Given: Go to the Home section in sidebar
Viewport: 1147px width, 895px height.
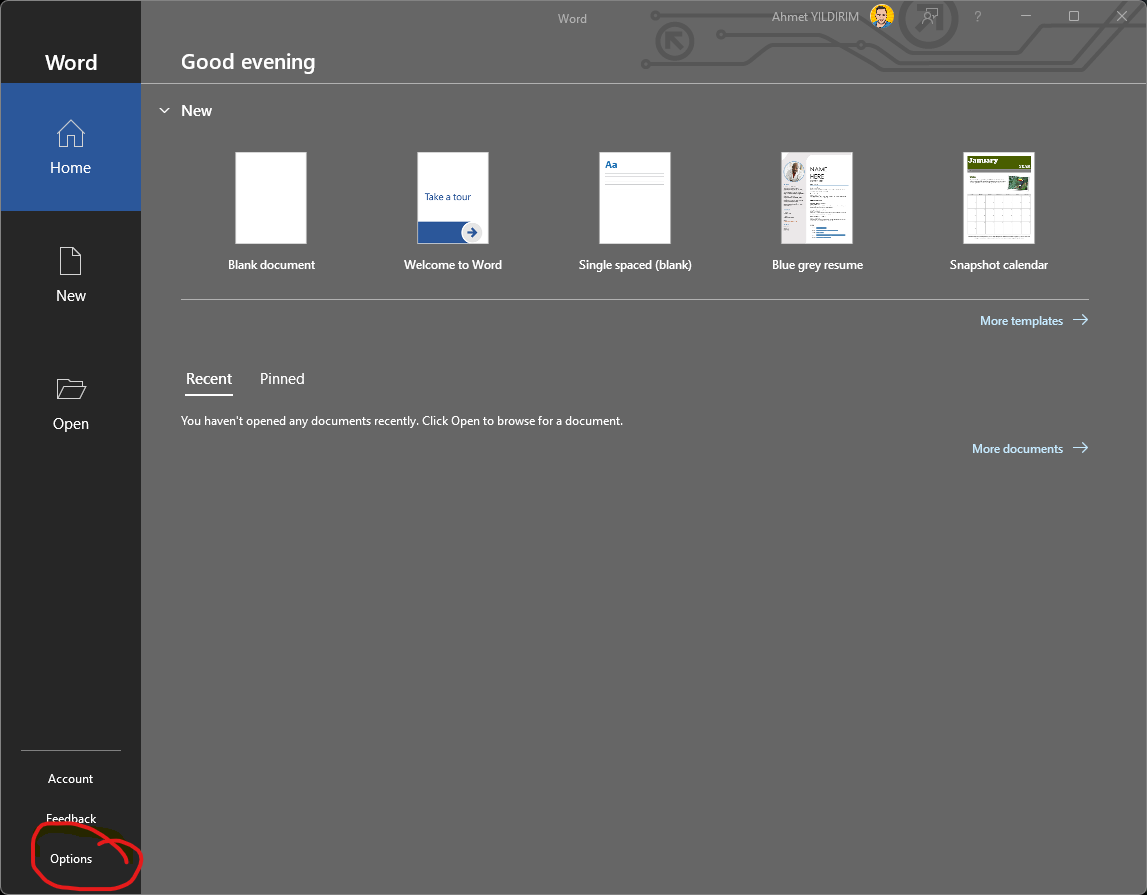Looking at the screenshot, I should click(x=70, y=147).
